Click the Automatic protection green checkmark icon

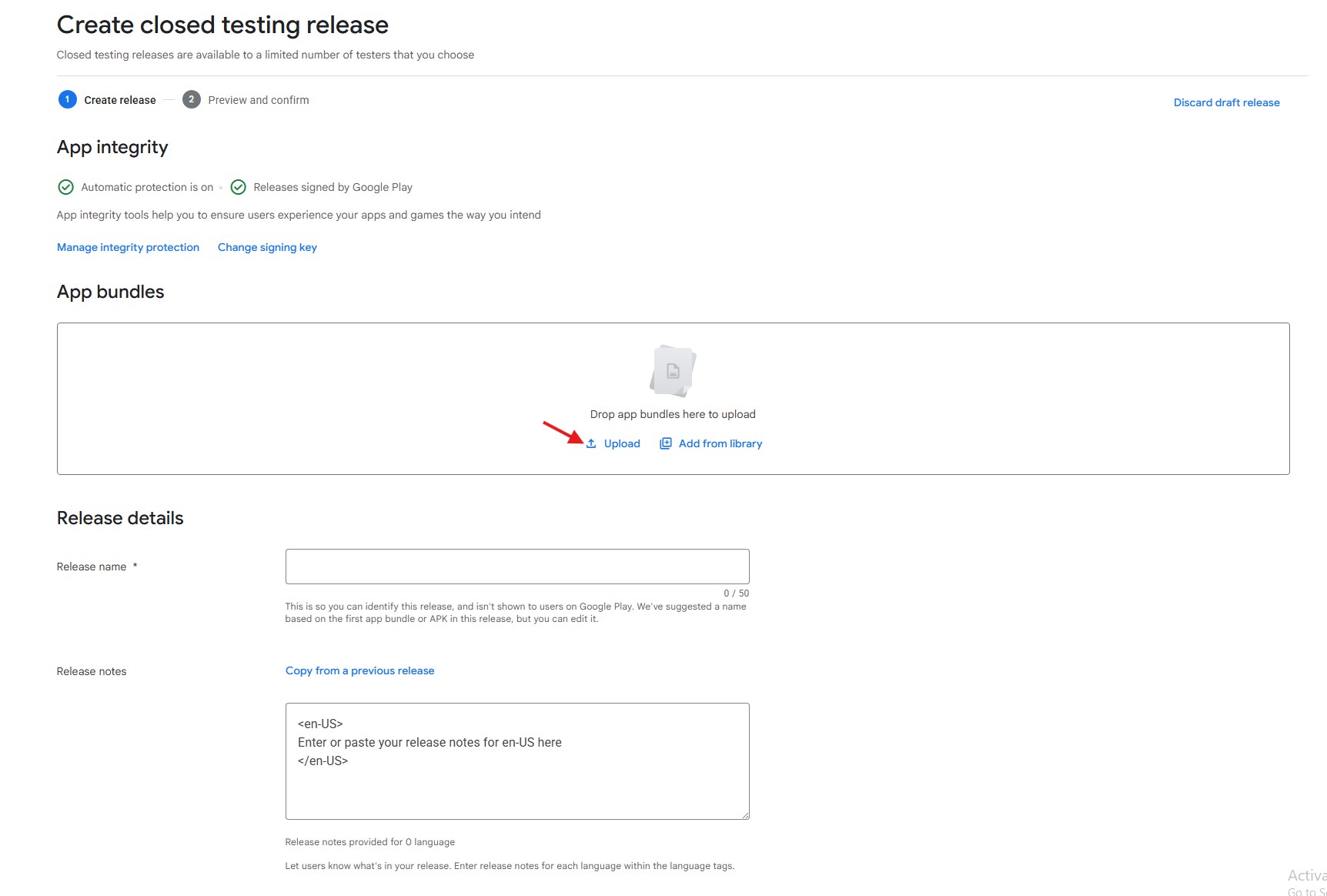[x=66, y=187]
